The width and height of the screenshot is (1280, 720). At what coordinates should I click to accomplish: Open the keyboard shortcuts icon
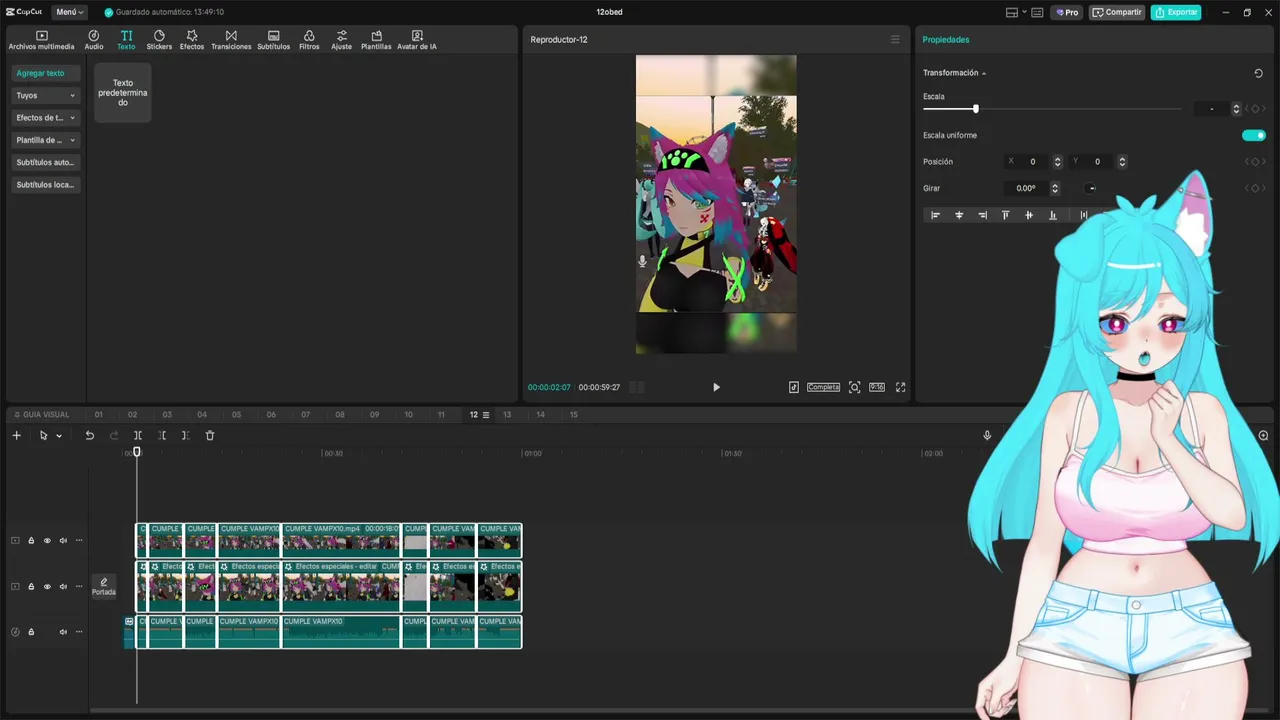pyautogui.click(x=1037, y=12)
